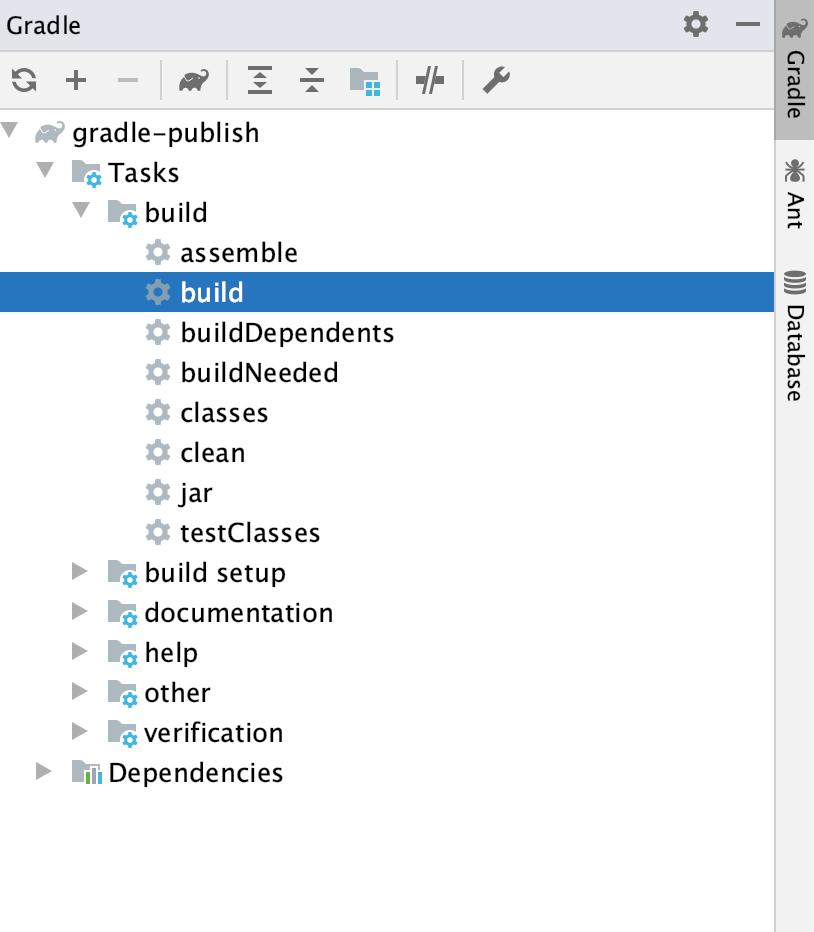Expand the other group
Image resolution: width=814 pixels, height=932 pixels.
80,691
